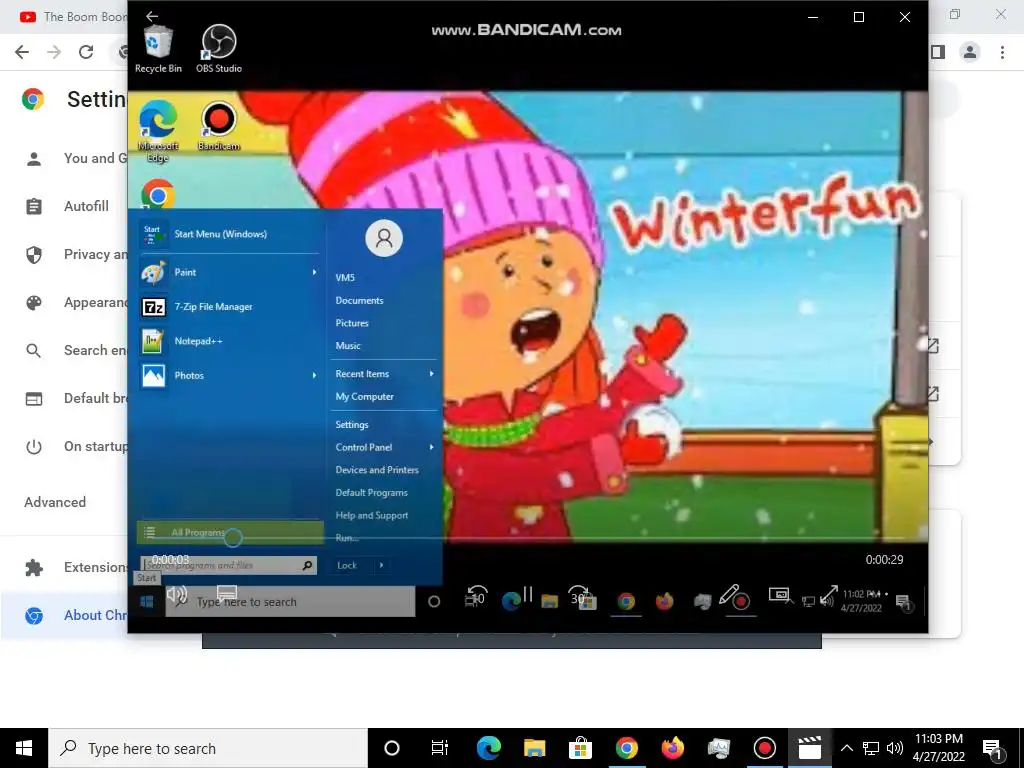Open File Explorer from taskbar
Image resolution: width=1024 pixels, height=768 pixels.
[534, 748]
